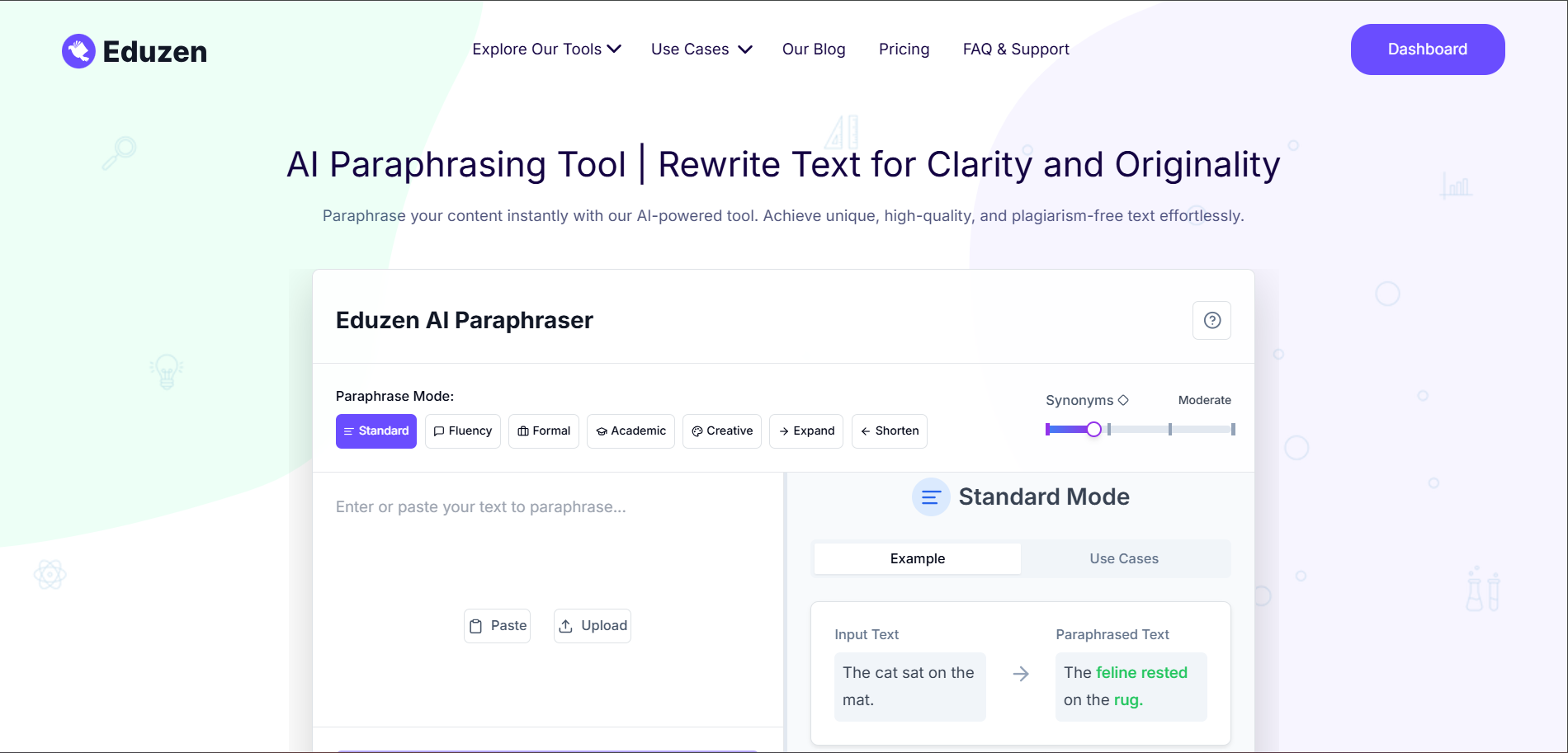The width and height of the screenshot is (1568, 753).
Task: Adjust the Synonyms slider handle
Action: click(x=1094, y=429)
